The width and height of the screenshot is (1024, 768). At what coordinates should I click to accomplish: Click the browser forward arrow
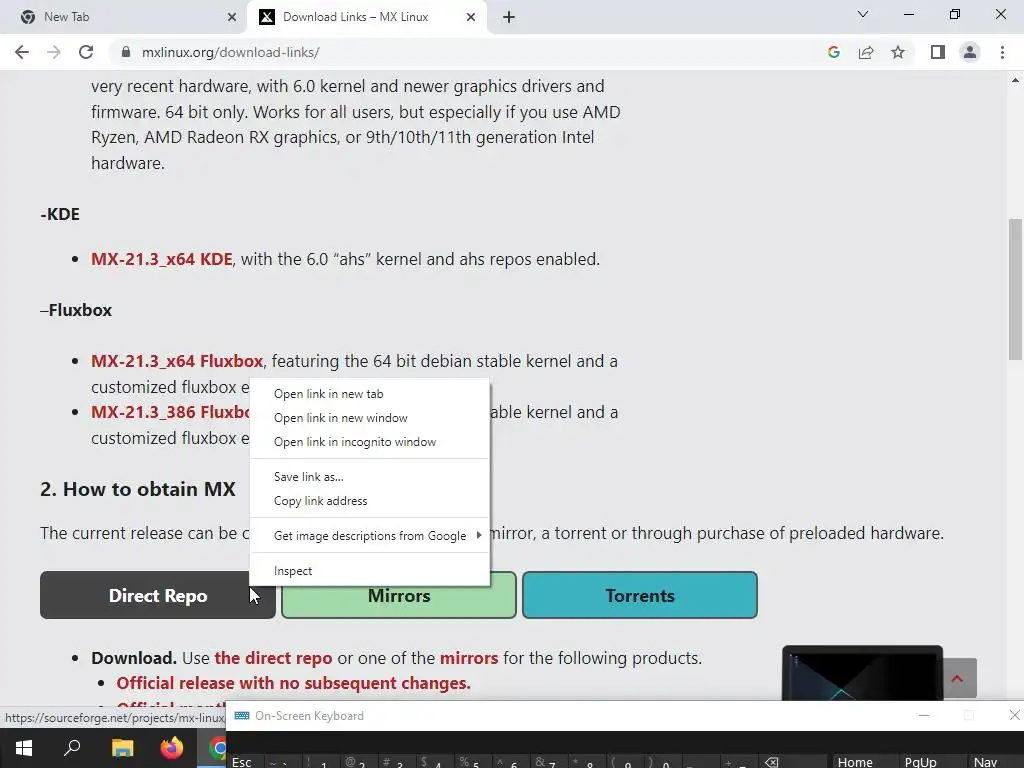coord(54,52)
